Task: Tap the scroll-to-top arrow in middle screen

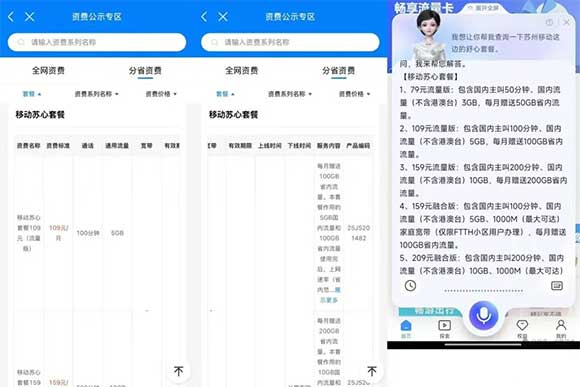Action: click(x=372, y=371)
